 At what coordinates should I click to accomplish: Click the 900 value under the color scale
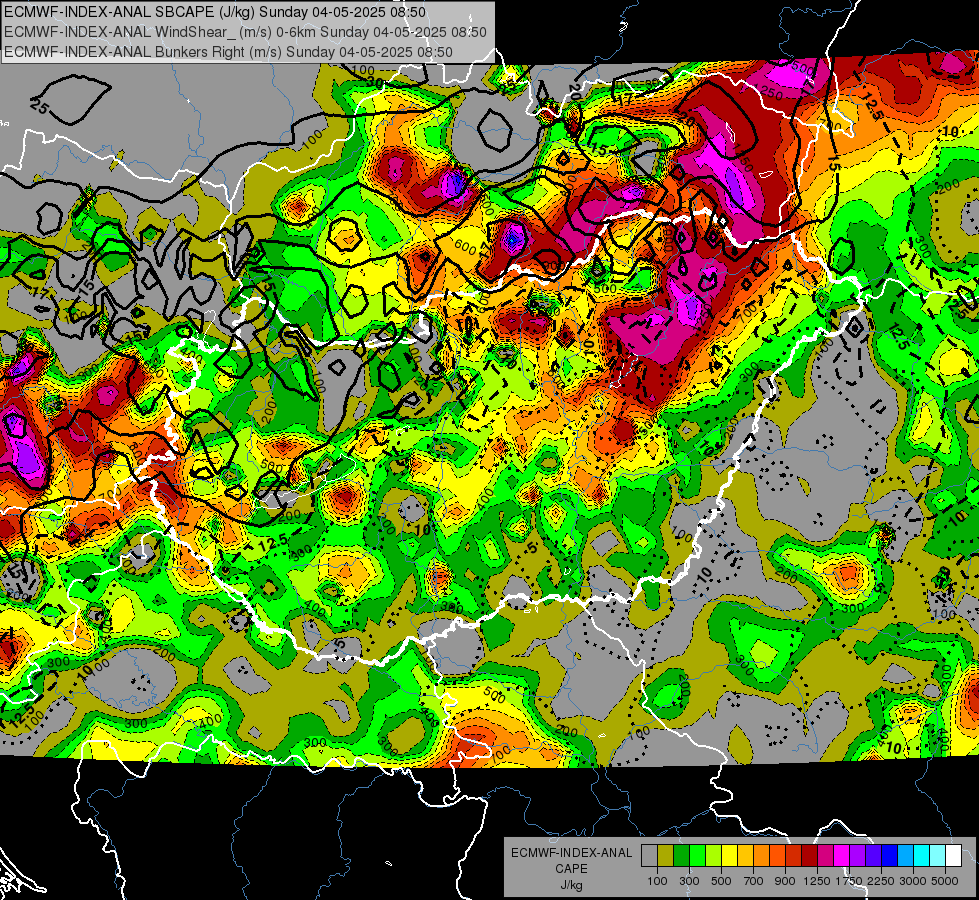coord(785,881)
